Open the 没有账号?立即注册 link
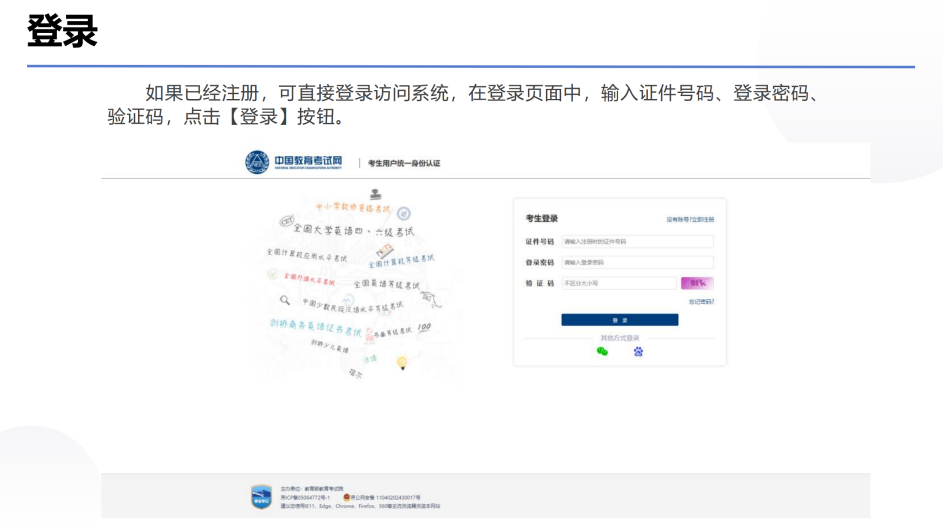 coord(690,219)
